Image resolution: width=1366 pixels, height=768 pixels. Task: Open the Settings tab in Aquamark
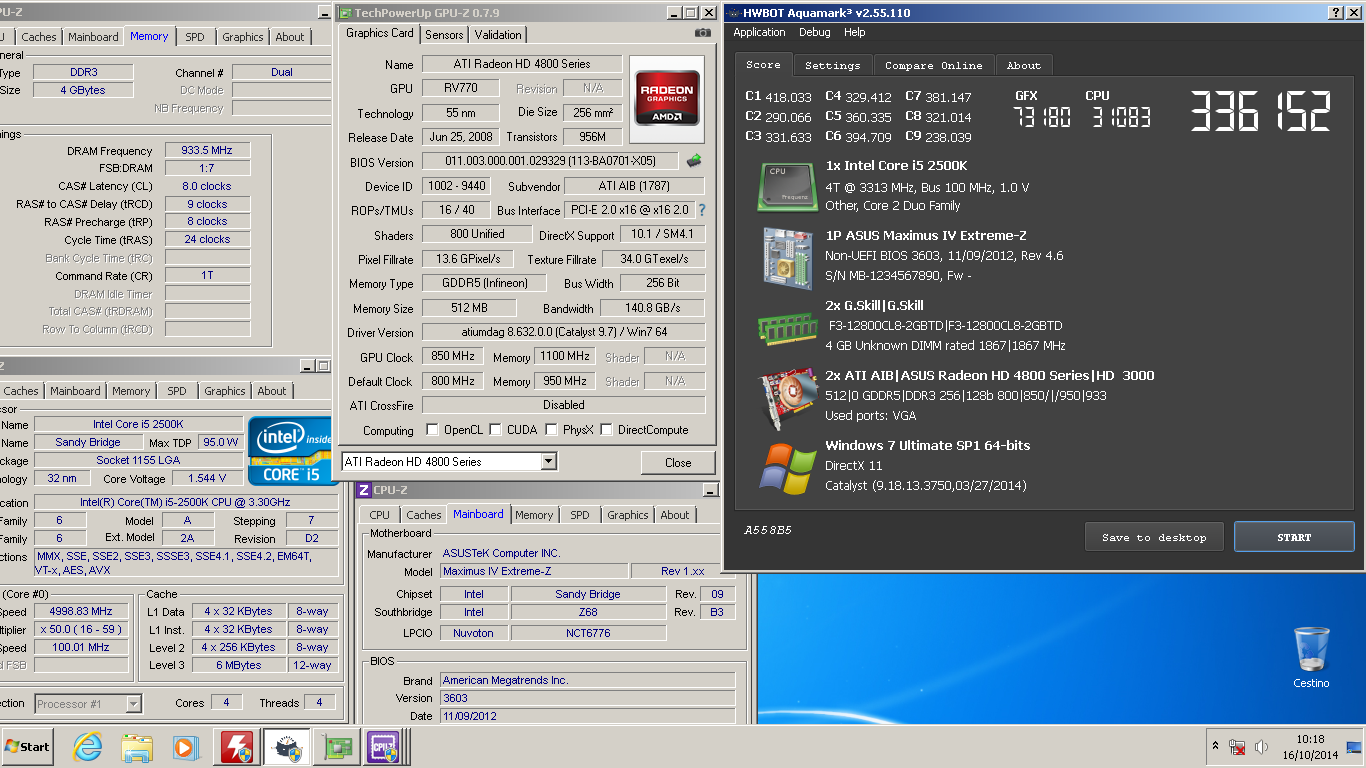832,65
